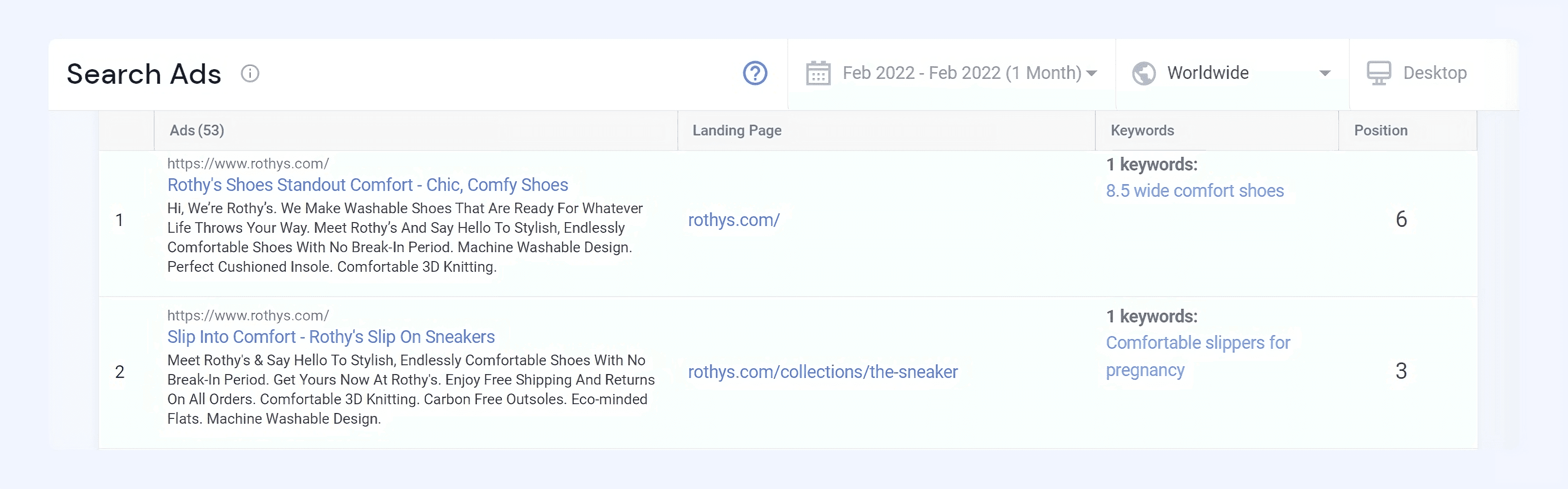Click the calendar icon for date range

tap(818, 73)
